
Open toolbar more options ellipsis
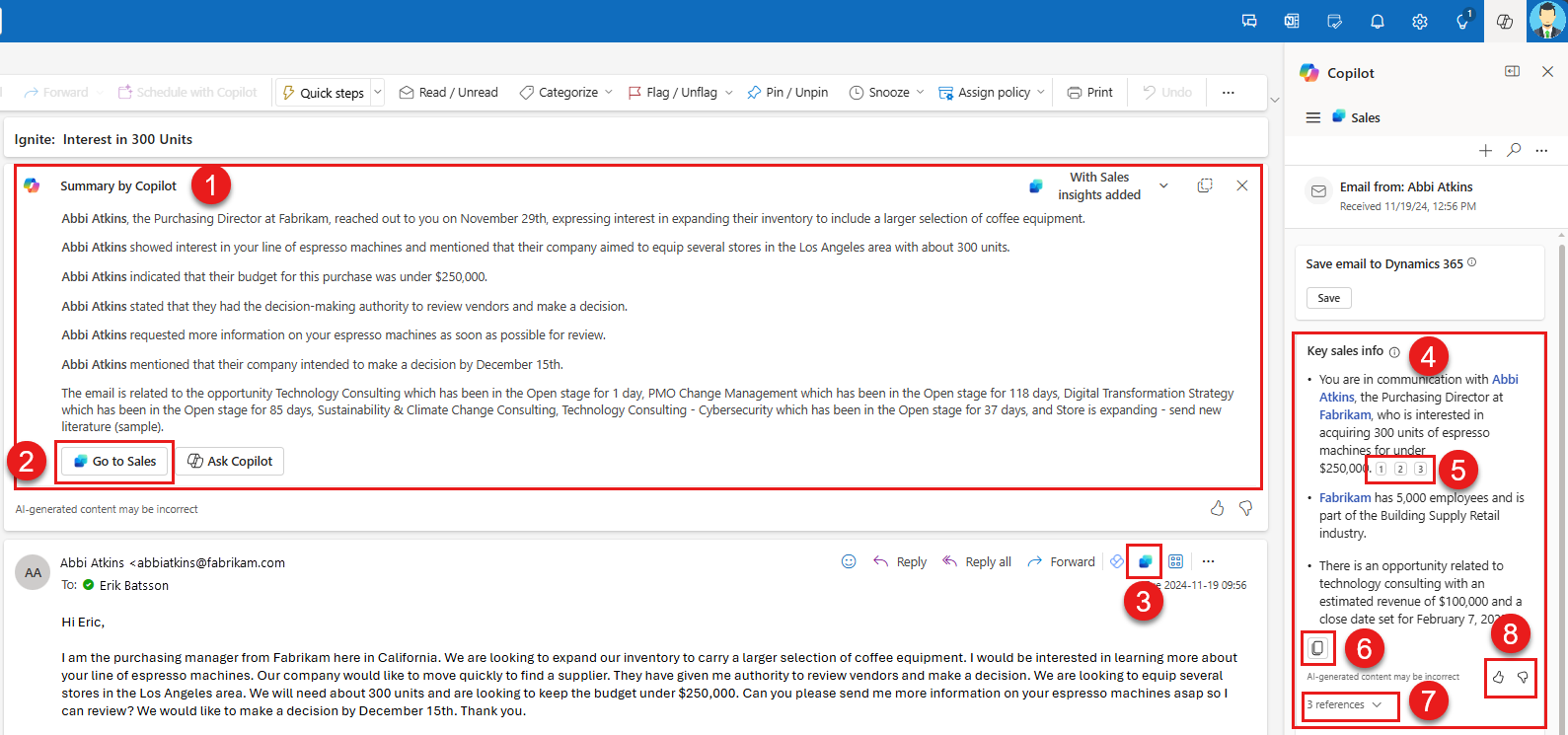click(x=1228, y=92)
